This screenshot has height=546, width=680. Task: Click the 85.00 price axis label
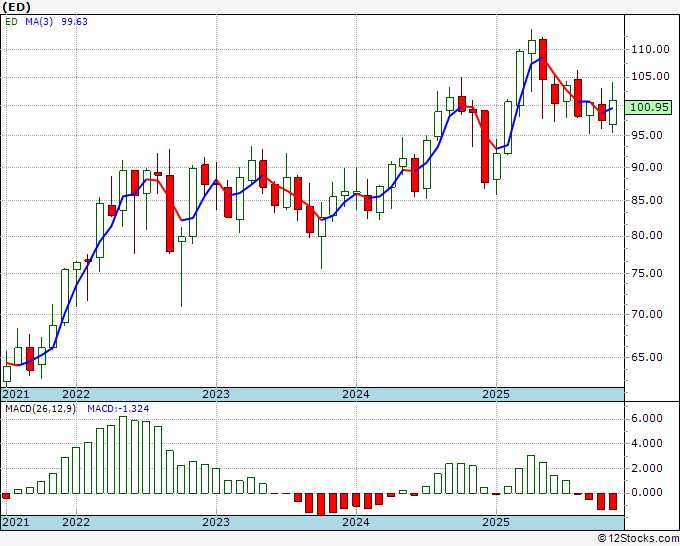(x=647, y=200)
